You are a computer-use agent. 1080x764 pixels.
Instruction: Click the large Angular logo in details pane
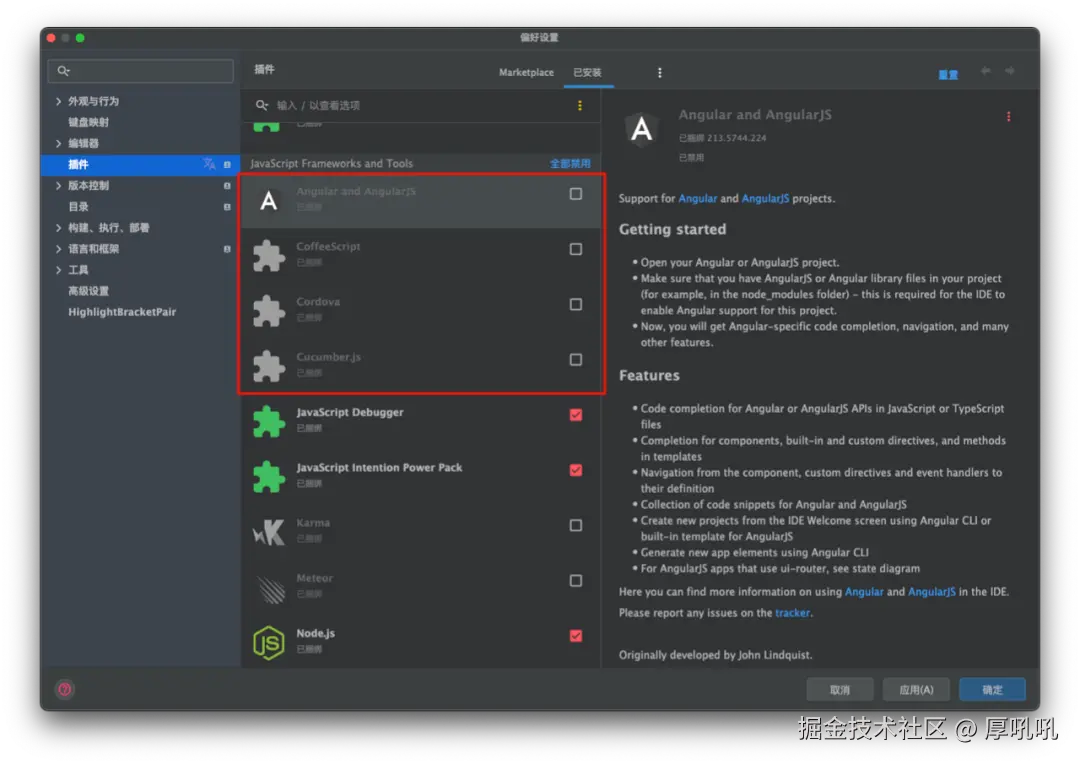(x=641, y=129)
